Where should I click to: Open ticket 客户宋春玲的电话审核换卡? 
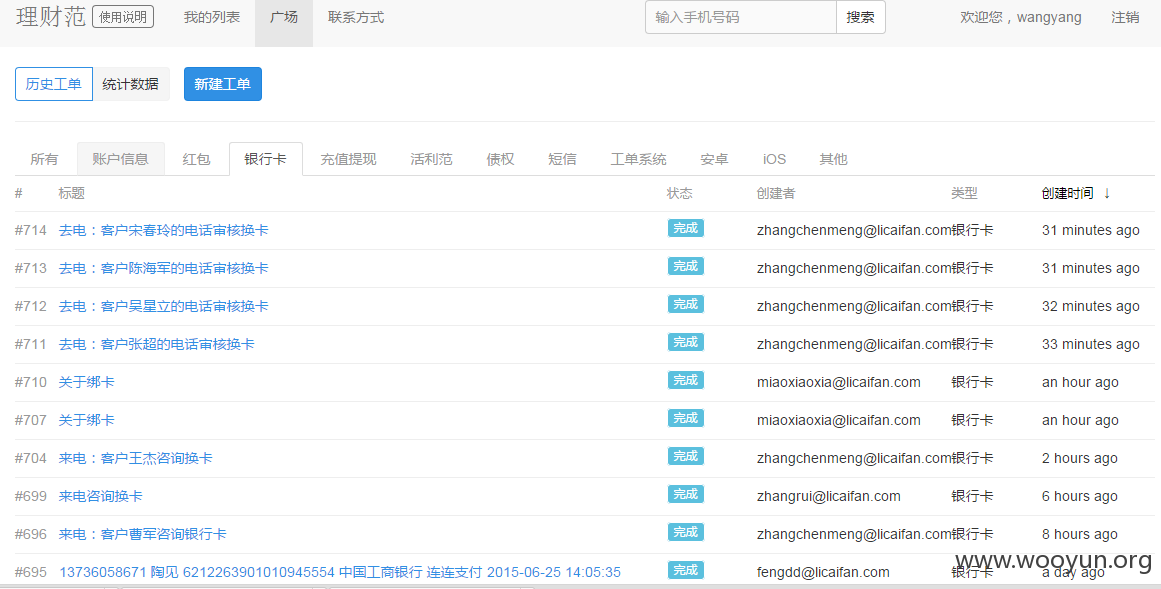pos(164,230)
